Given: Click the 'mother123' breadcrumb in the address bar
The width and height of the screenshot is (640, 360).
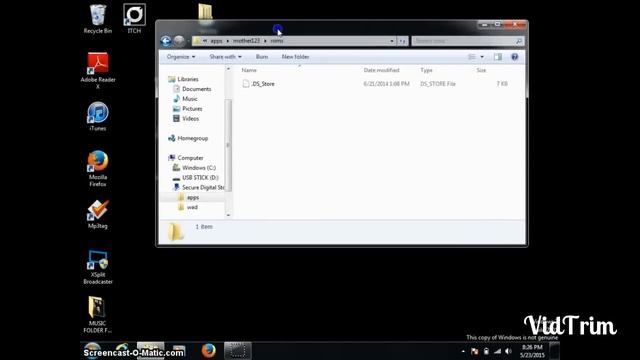Looking at the screenshot, I should pos(246,41).
